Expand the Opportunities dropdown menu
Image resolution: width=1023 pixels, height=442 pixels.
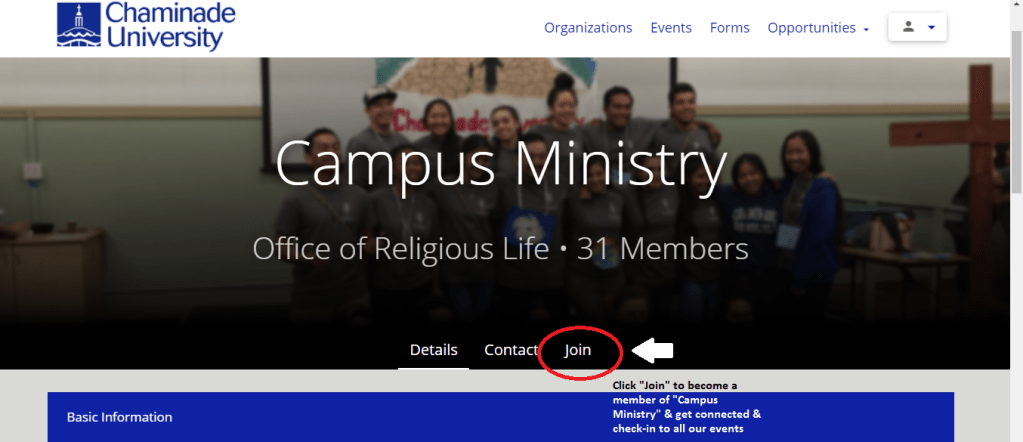click(x=818, y=28)
